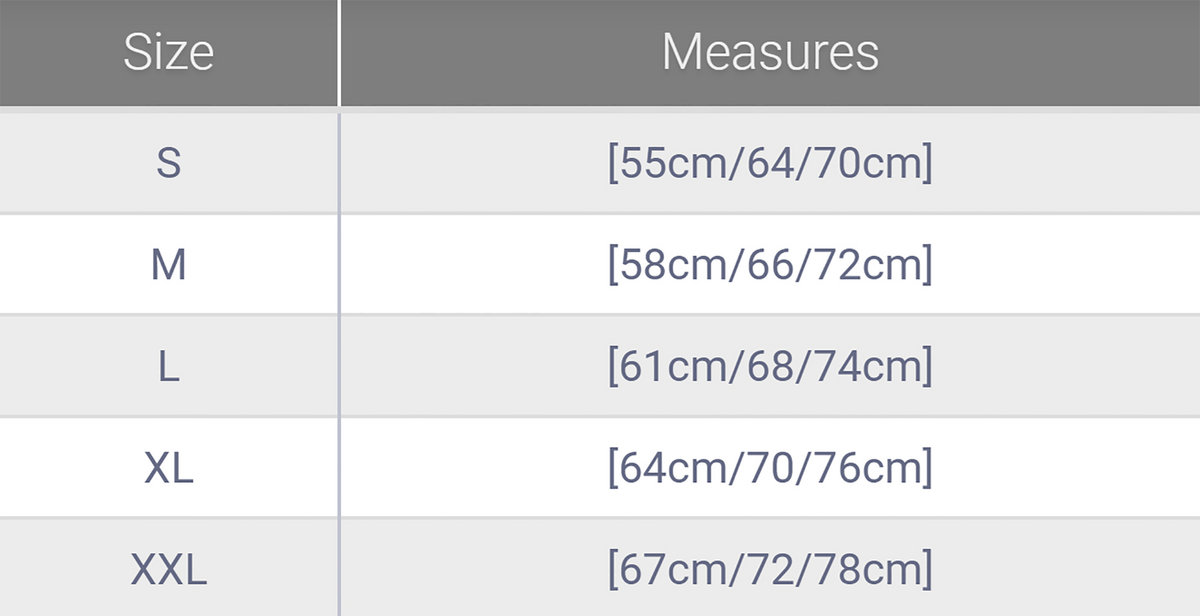Image resolution: width=1200 pixels, height=616 pixels.
Task: Select the L size cell
Action: pos(168,367)
